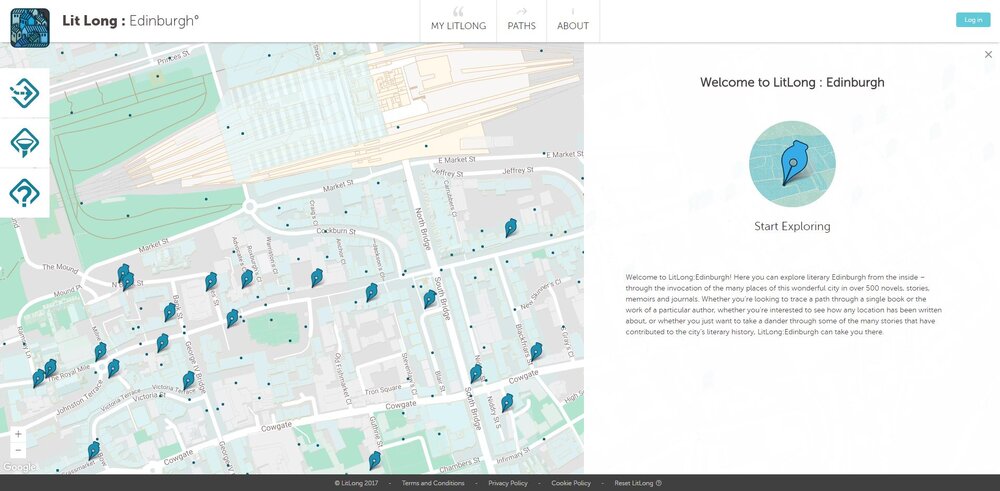Image resolution: width=1000 pixels, height=491 pixels.
Task: Zoom in the map with plus button
Action: [x=18, y=434]
